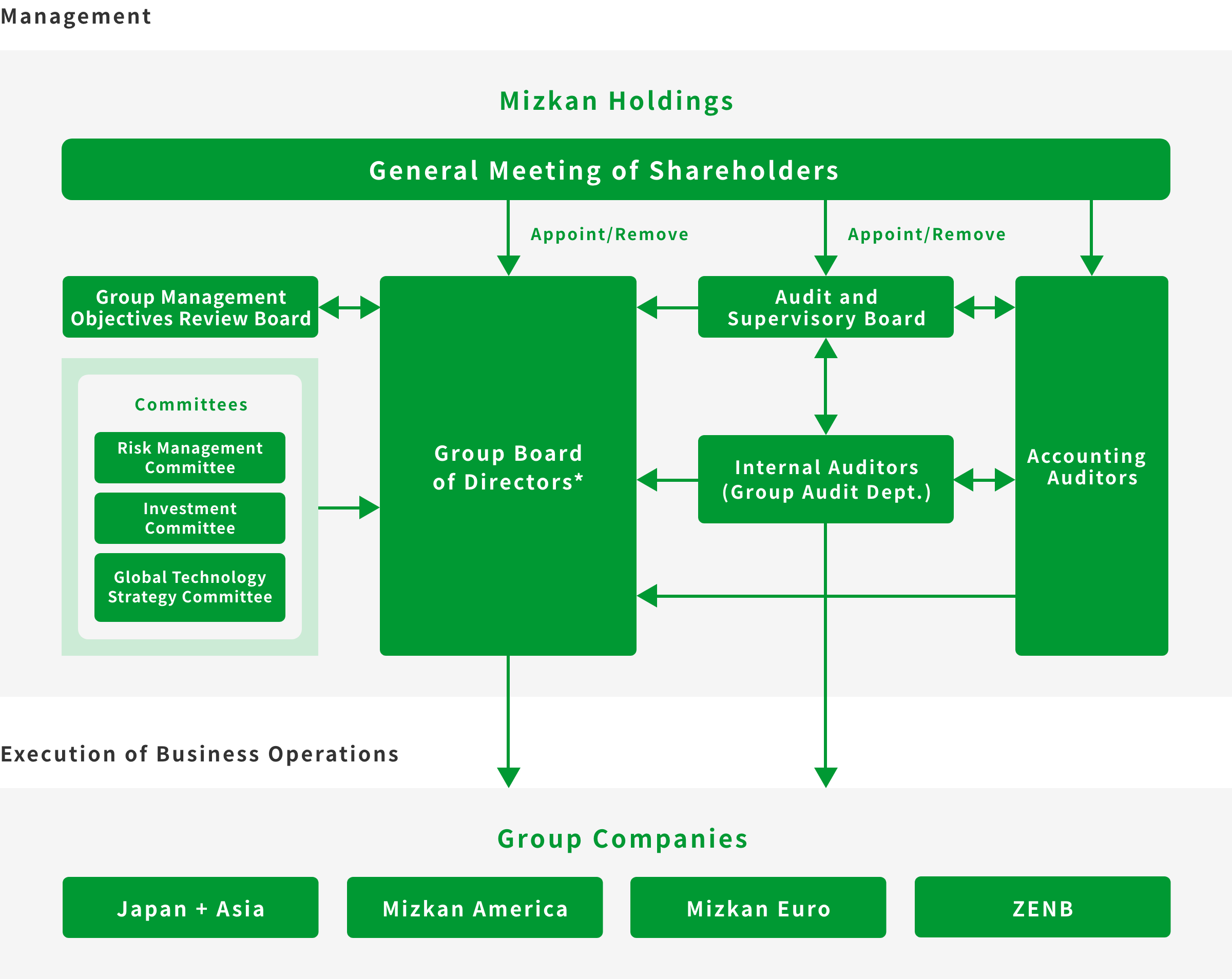Click the Group Board of Directors box
The height and width of the screenshot is (979, 1232).
508,465
